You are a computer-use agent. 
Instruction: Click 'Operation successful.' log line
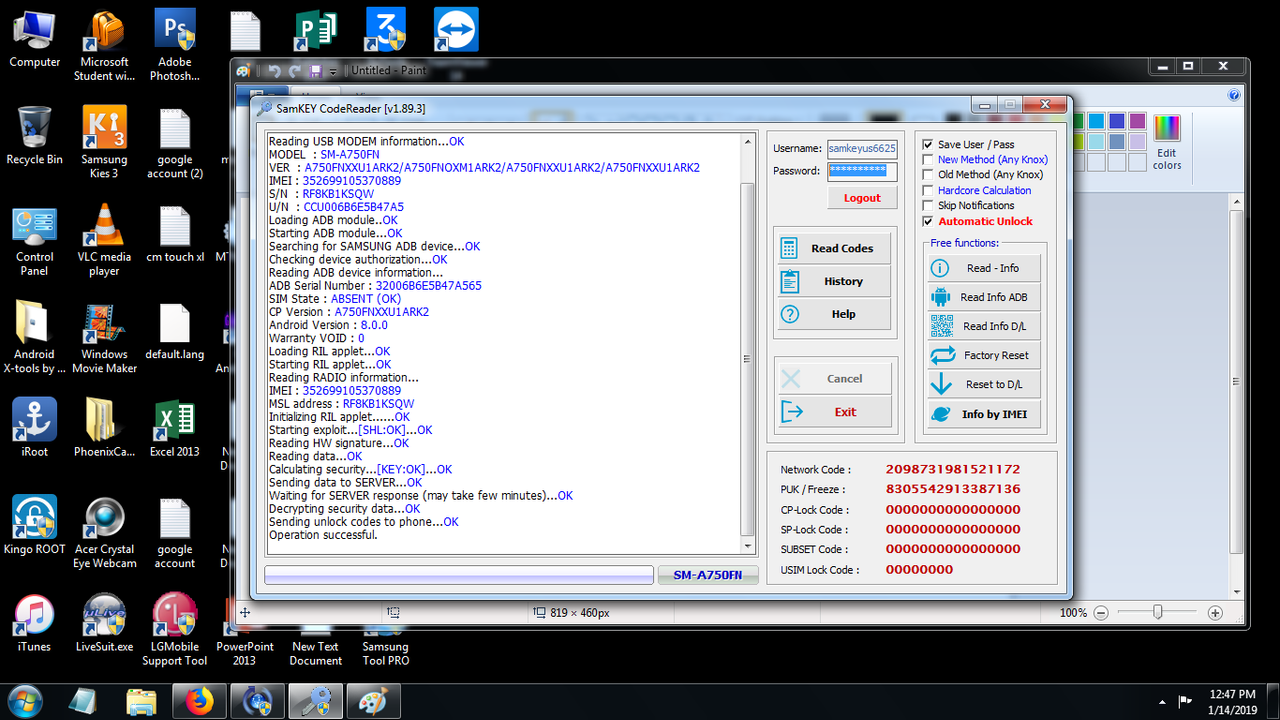[323, 535]
